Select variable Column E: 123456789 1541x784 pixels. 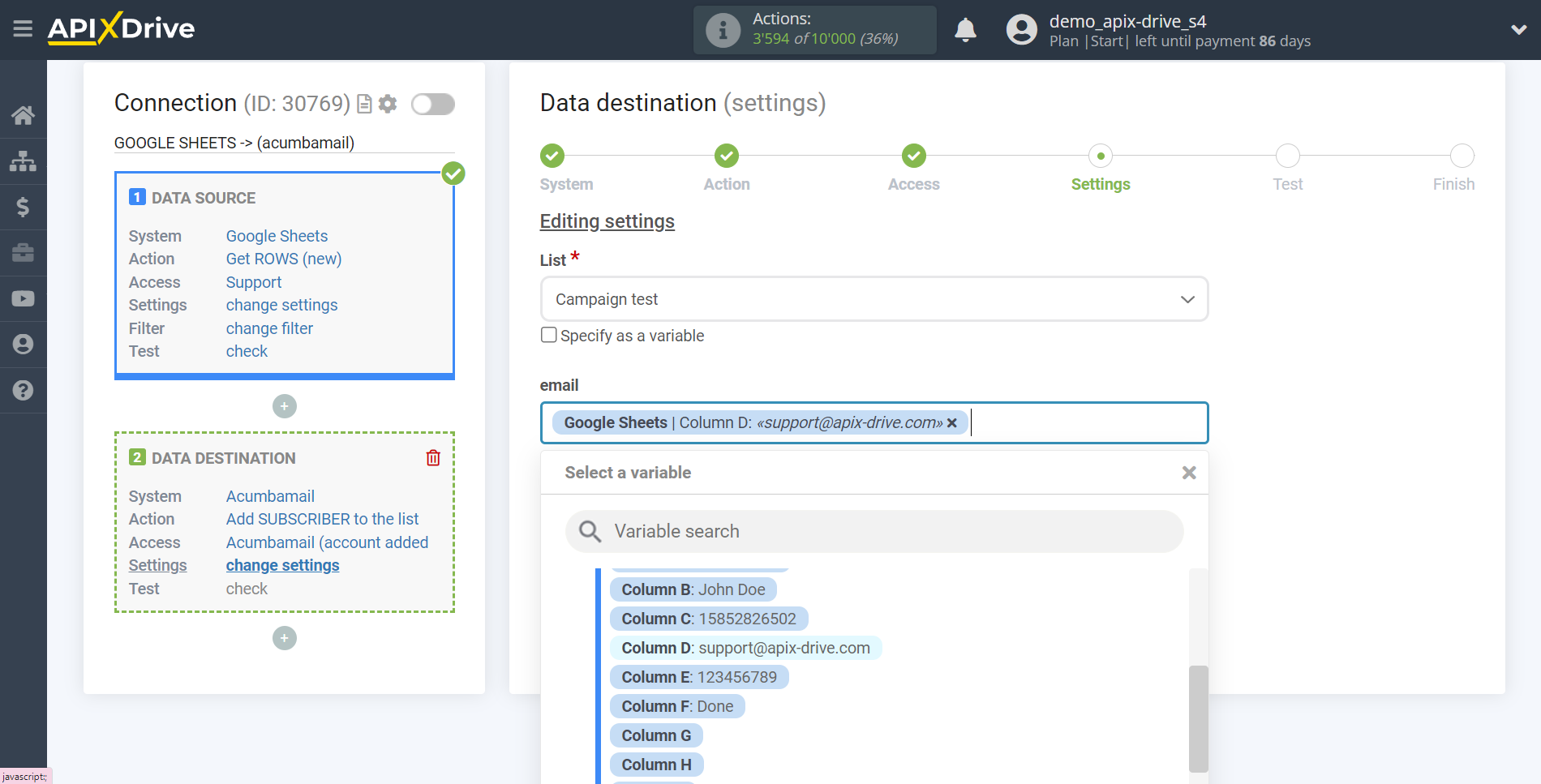[699, 677]
